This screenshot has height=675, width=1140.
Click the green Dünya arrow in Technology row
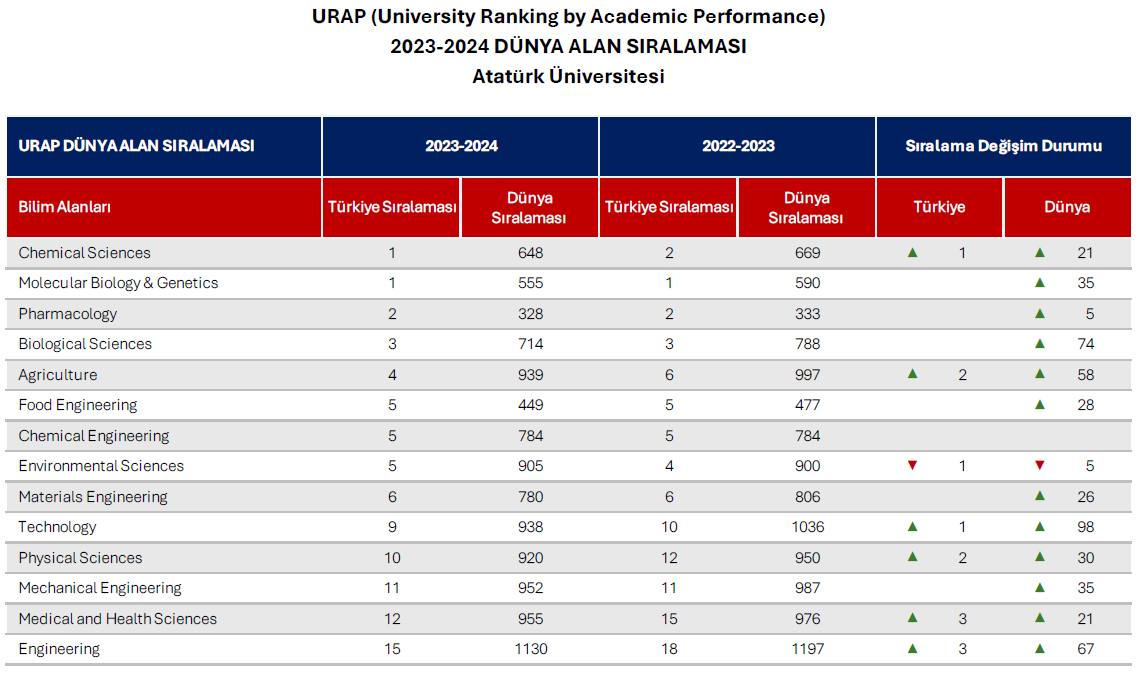point(1040,527)
